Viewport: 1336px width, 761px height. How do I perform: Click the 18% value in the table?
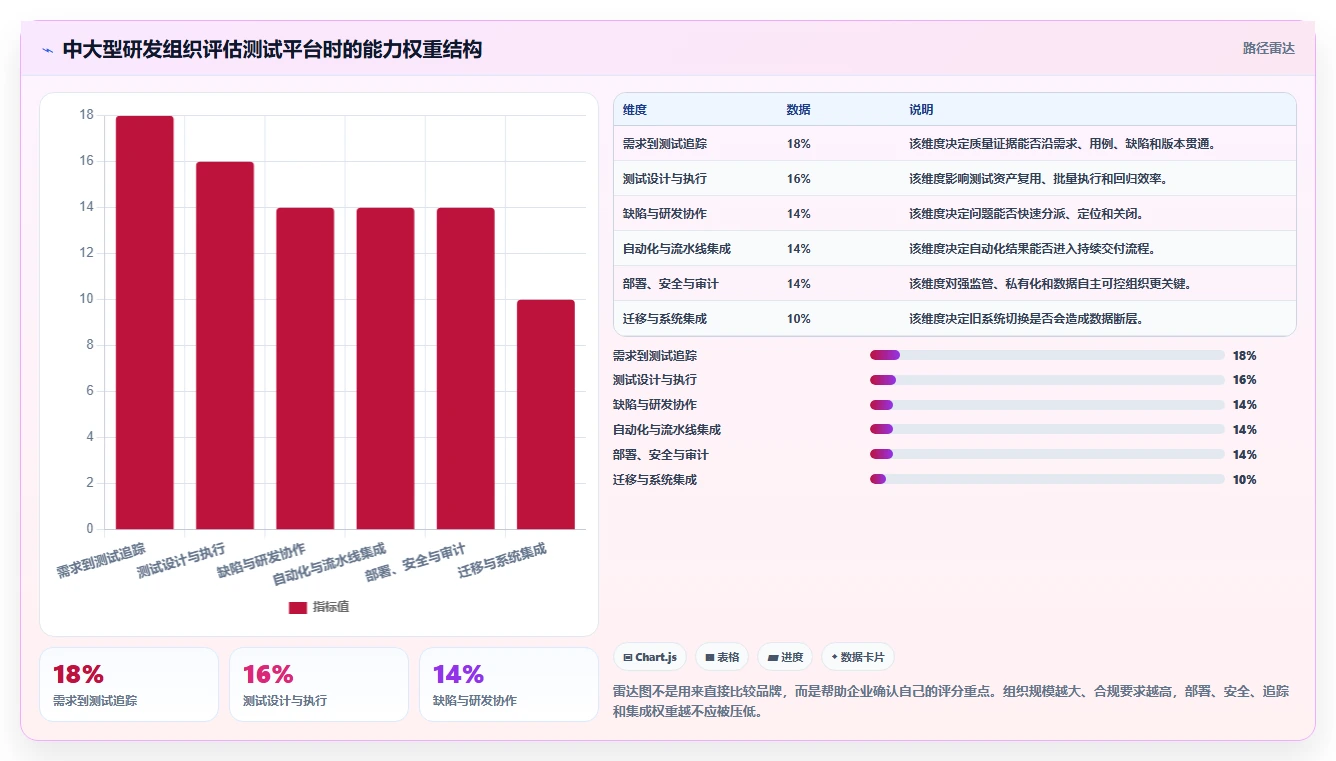(x=799, y=144)
